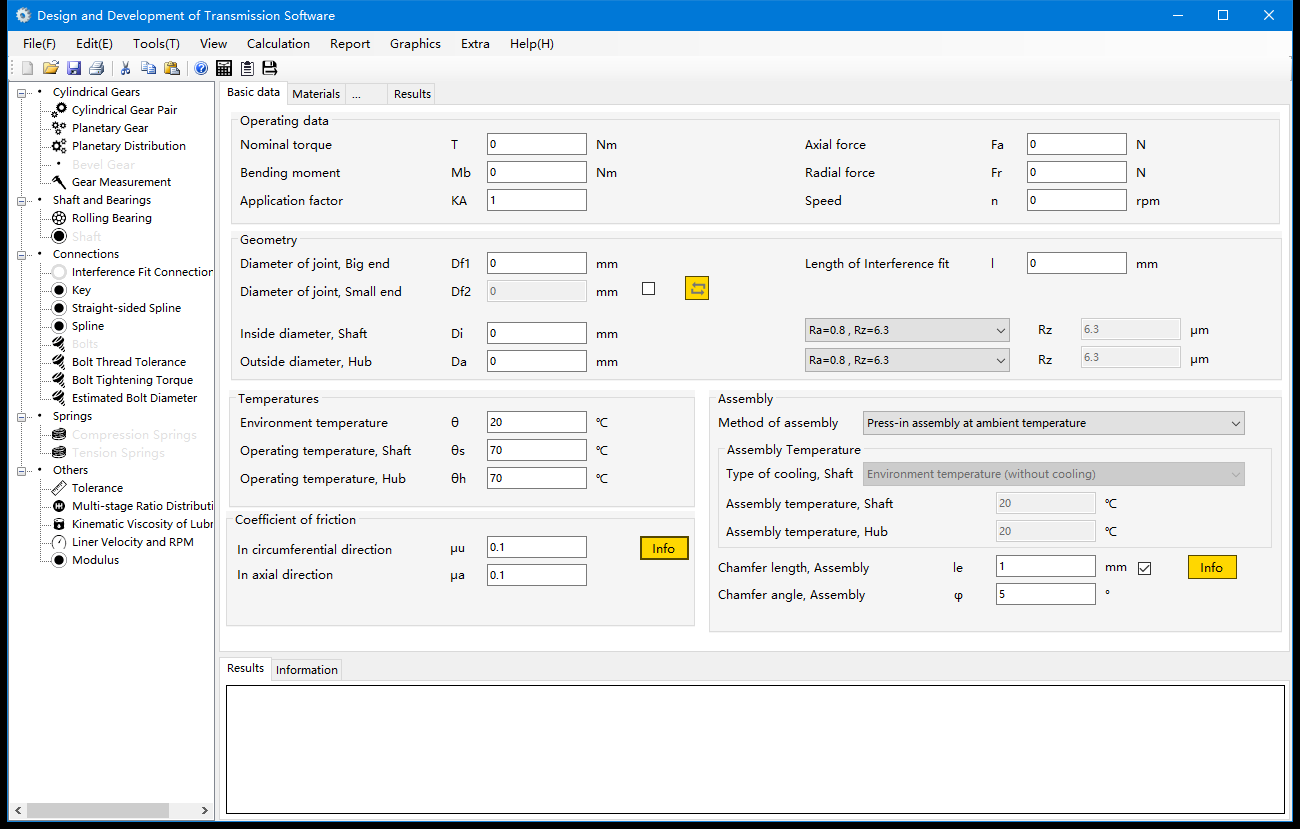Open Multi-stage Ratio Distribution tree item

coord(142,506)
